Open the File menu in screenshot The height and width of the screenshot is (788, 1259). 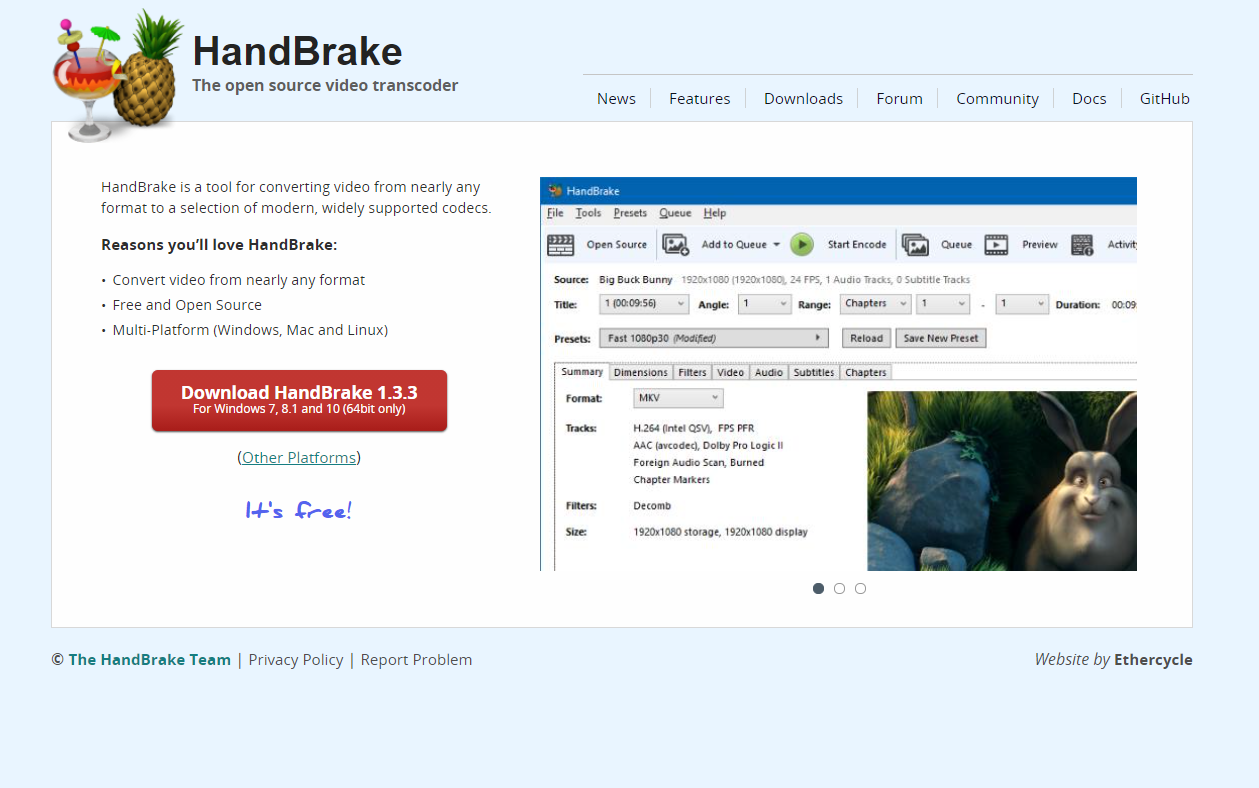[555, 213]
